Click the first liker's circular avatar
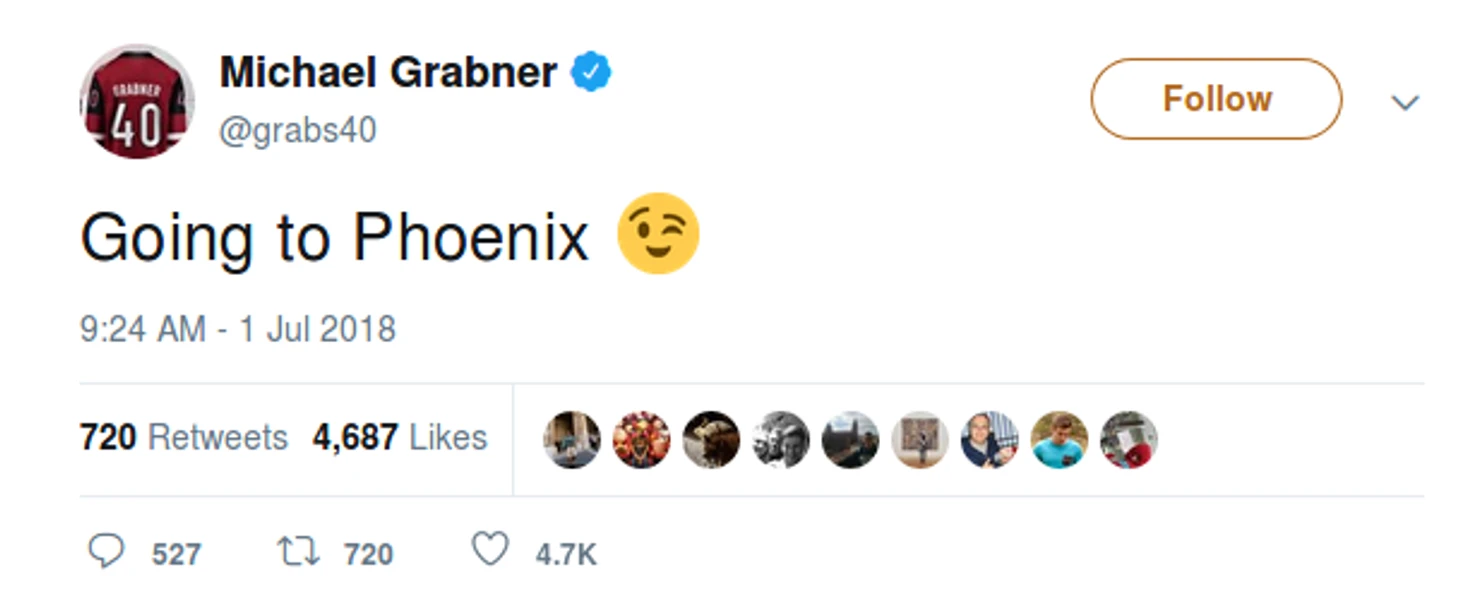Image resolution: width=1460 pixels, height=608 pixels. click(571, 440)
